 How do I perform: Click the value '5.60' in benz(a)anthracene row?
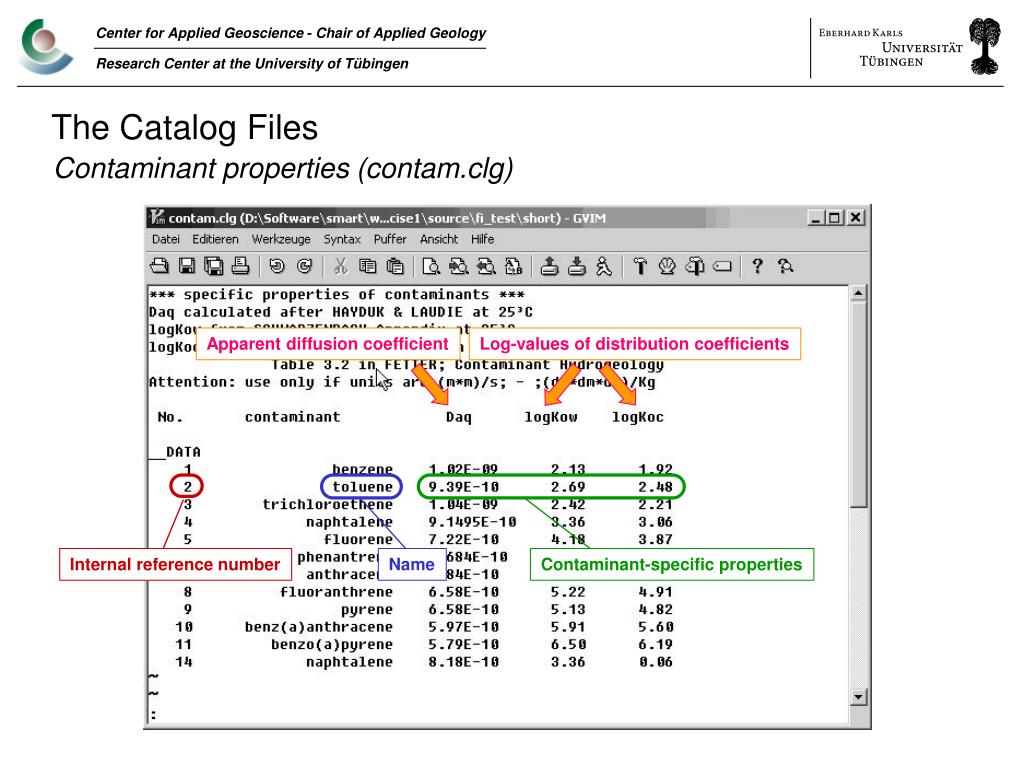(x=655, y=627)
